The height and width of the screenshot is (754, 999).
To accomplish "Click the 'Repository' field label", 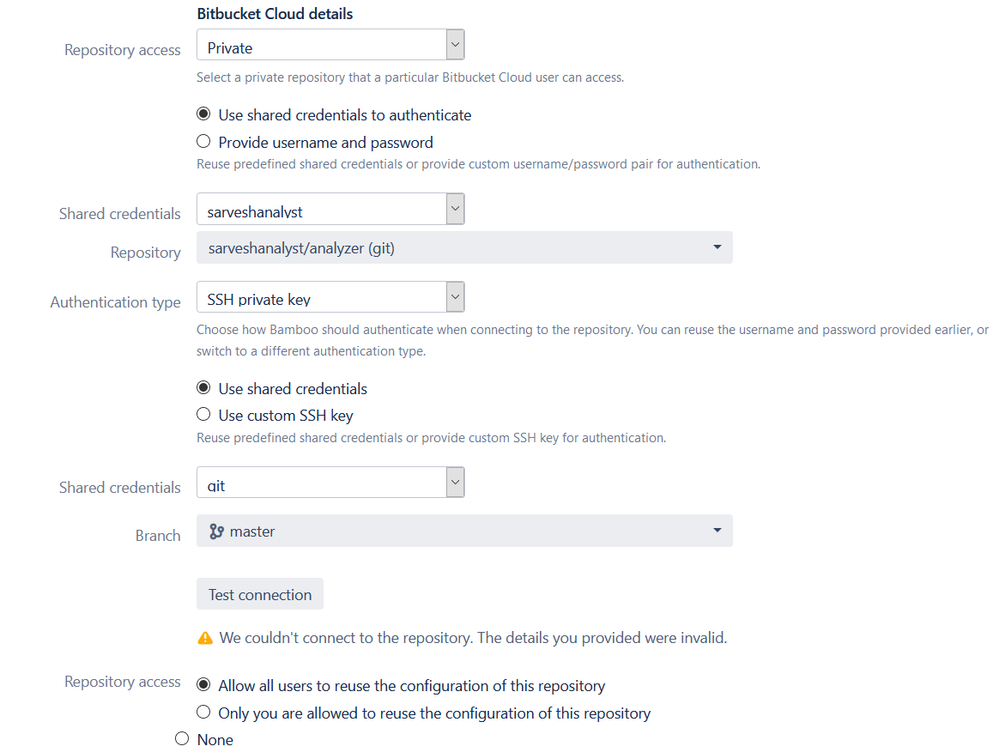I will [x=145, y=252].
